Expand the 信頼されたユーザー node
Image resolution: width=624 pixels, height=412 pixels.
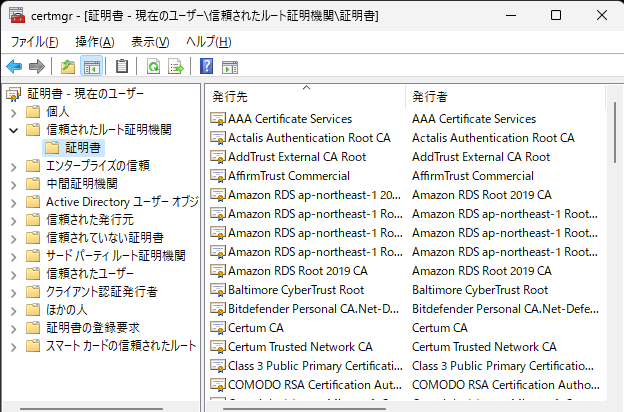pyautogui.click(x=14, y=275)
